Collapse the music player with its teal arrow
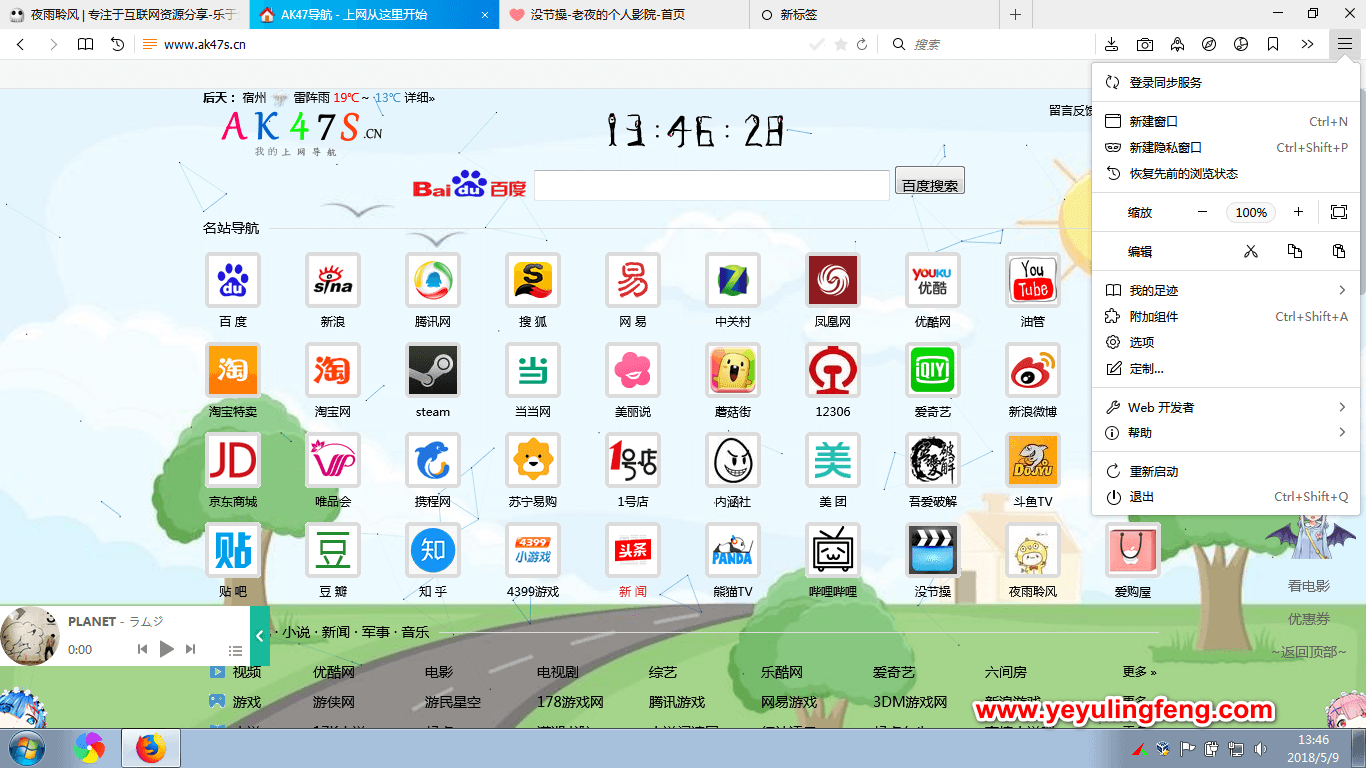 260,636
